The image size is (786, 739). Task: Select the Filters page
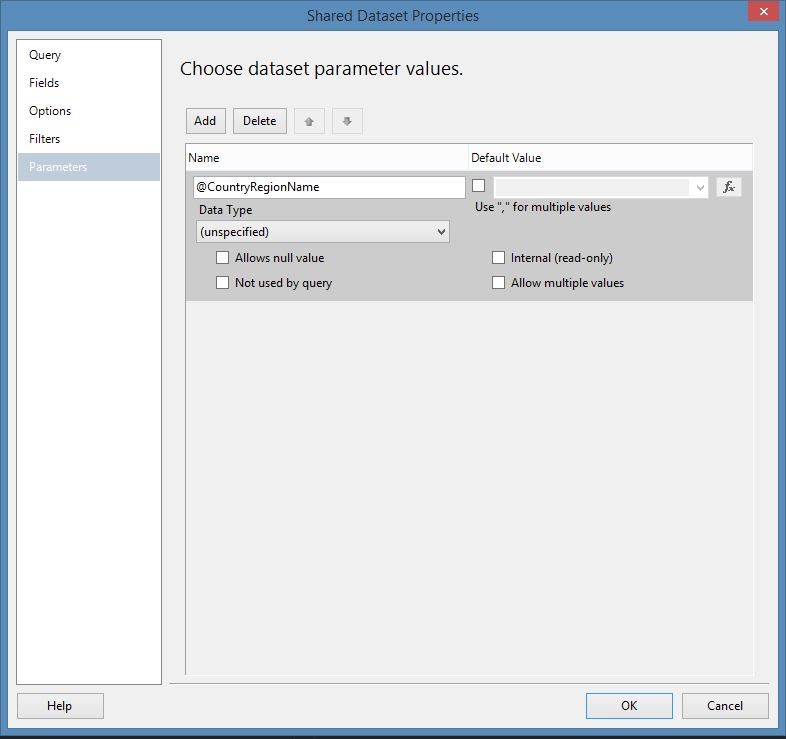point(45,139)
